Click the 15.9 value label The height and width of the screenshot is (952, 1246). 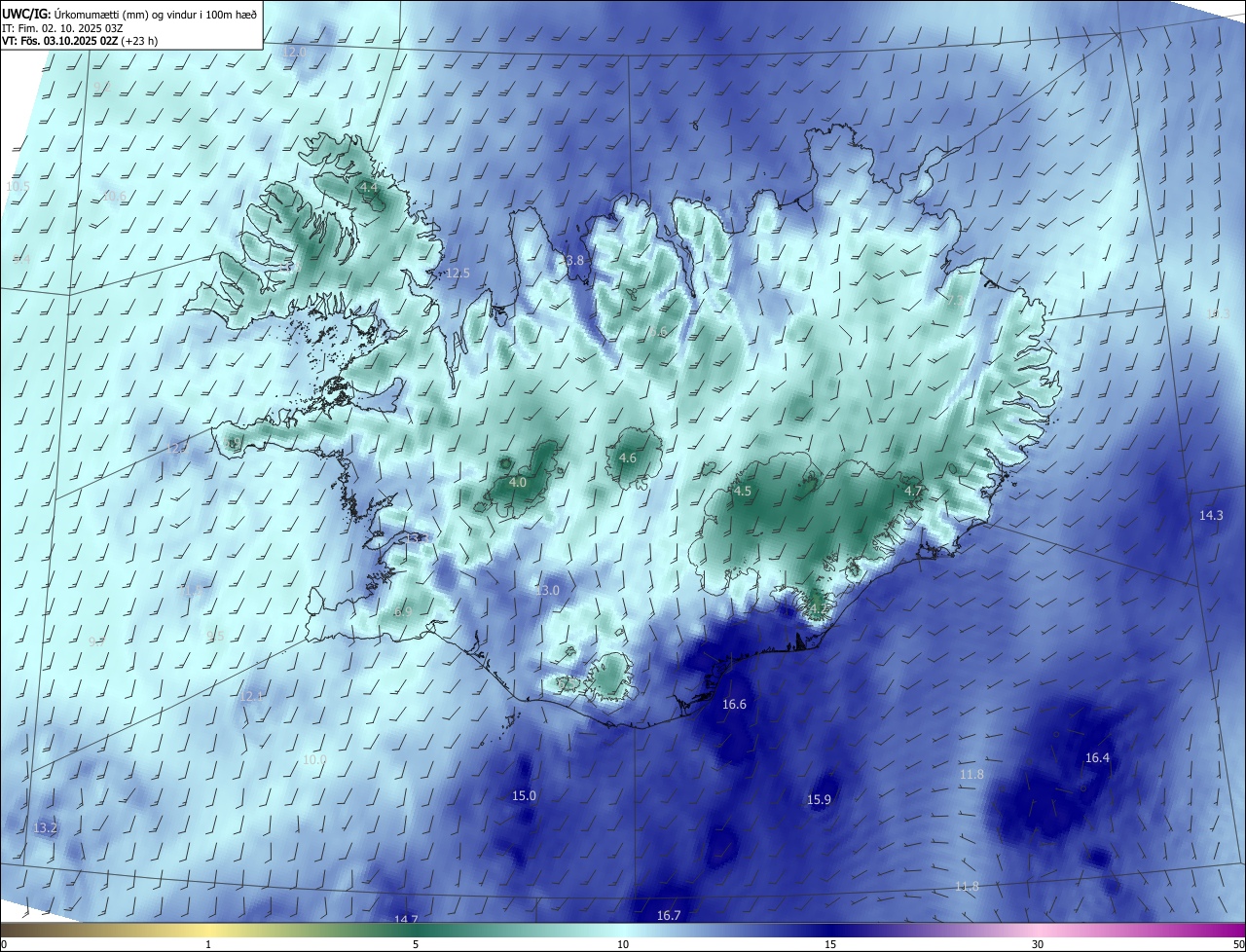(819, 800)
